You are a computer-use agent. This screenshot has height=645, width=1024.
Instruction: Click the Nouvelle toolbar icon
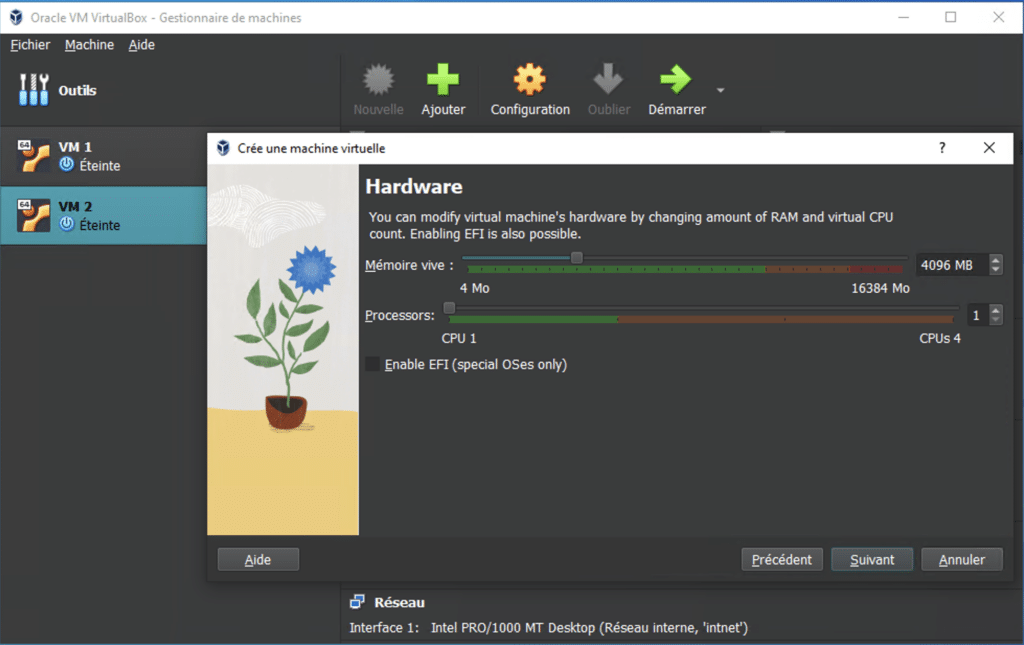click(x=378, y=79)
